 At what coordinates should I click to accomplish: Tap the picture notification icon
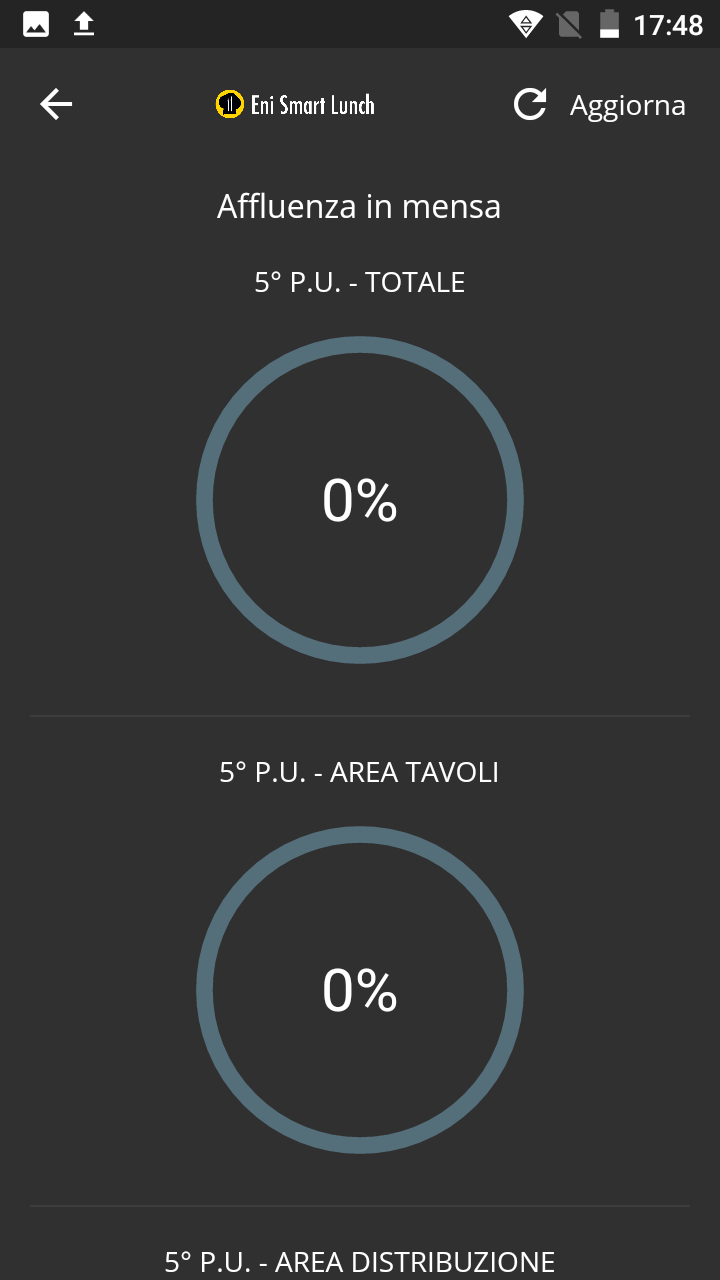click(x=36, y=24)
